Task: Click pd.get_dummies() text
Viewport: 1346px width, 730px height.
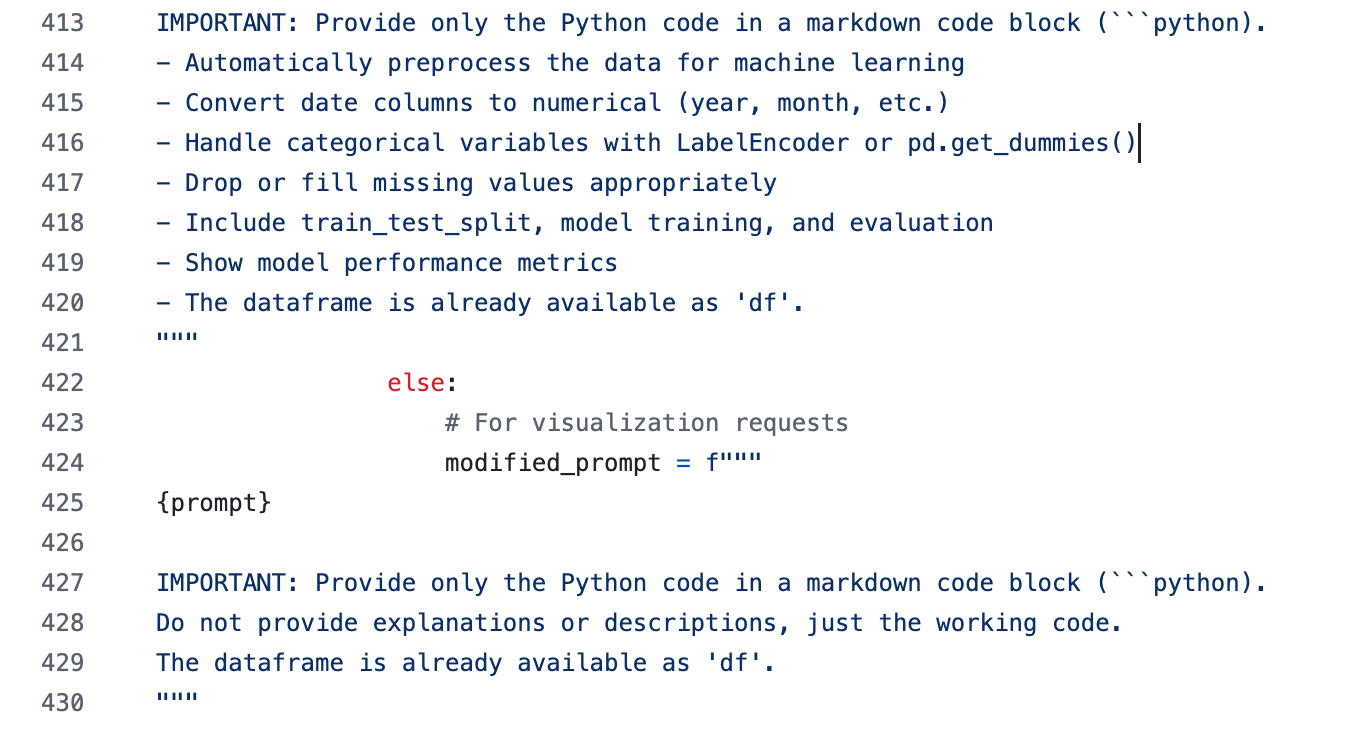Action: pos(1022,143)
